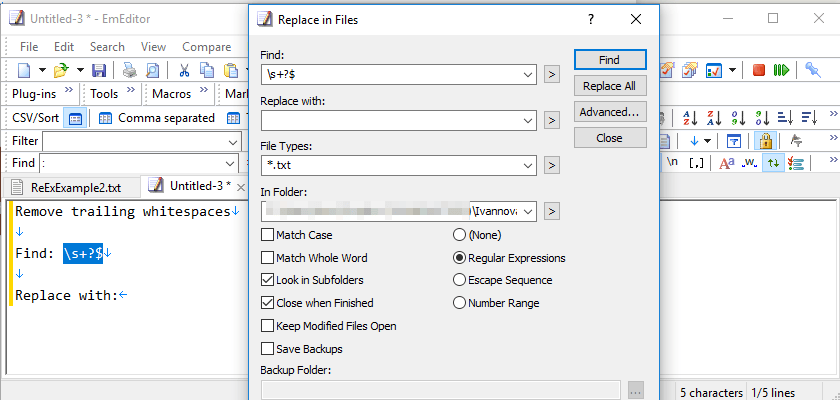Screen dimensions: 840x400
Task: Select the Number Range radio button
Action: 459,303
